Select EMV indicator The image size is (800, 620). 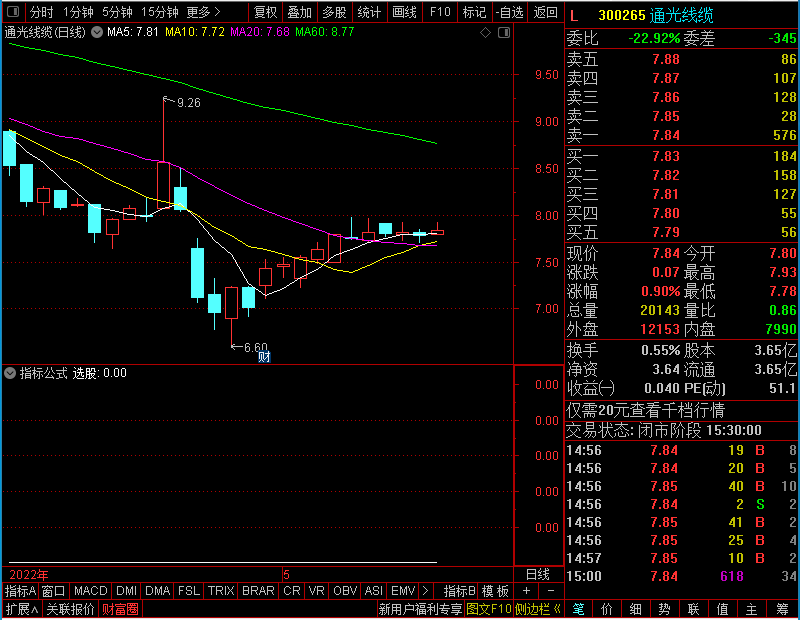pyautogui.click(x=403, y=591)
